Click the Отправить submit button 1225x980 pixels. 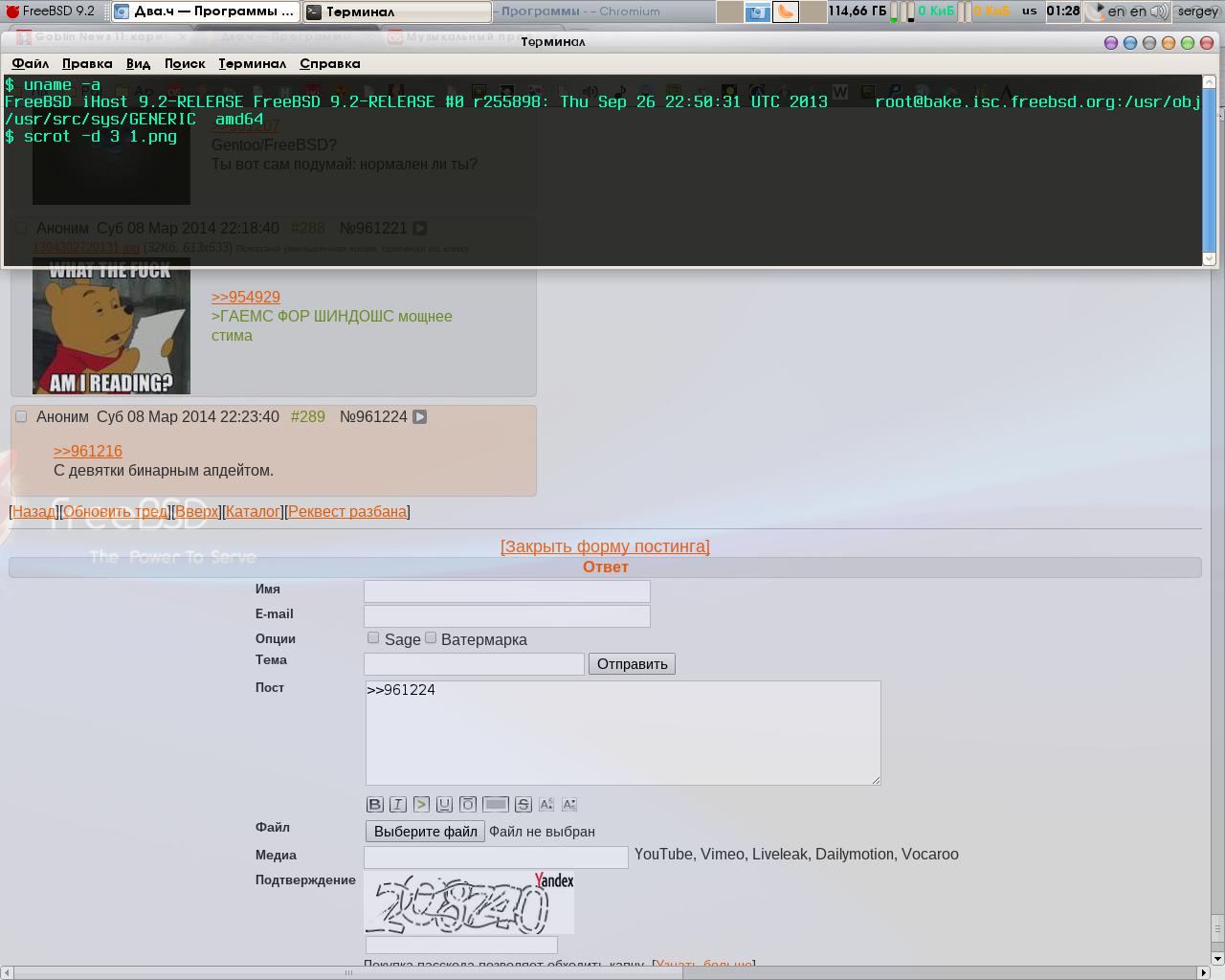point(632,664)
